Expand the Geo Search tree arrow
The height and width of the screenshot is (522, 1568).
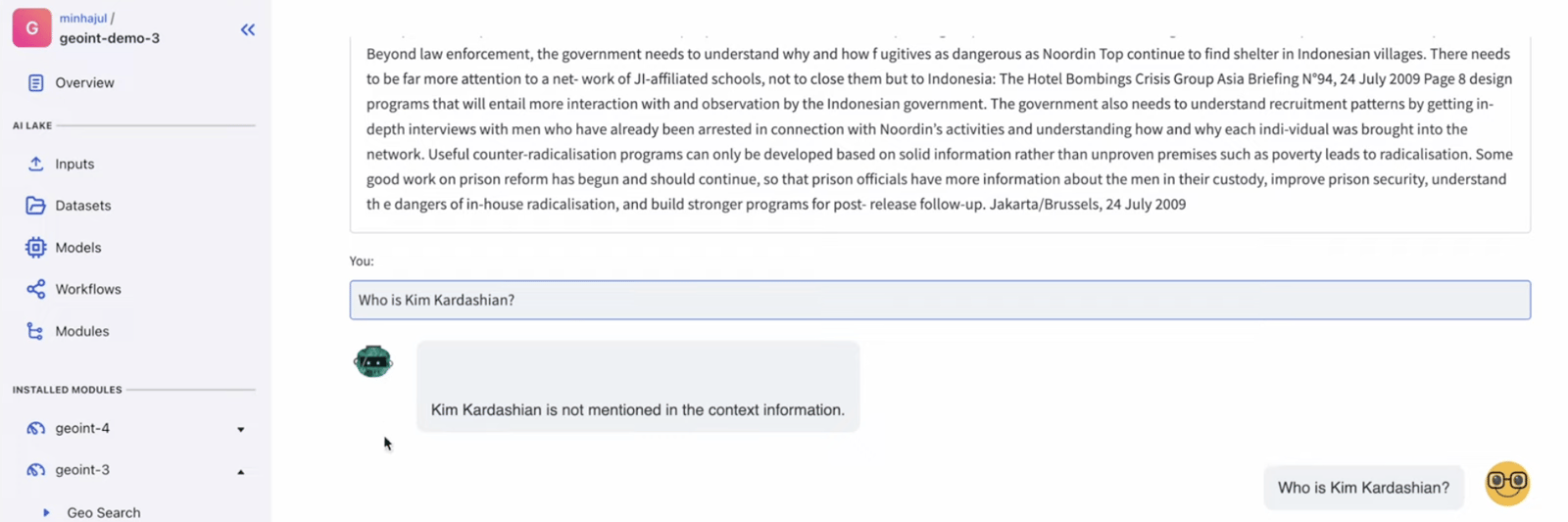pos(46,512)
